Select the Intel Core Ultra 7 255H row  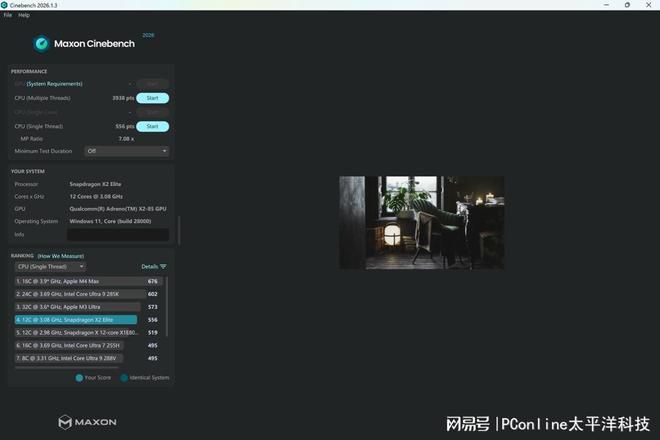coord(69,345)
